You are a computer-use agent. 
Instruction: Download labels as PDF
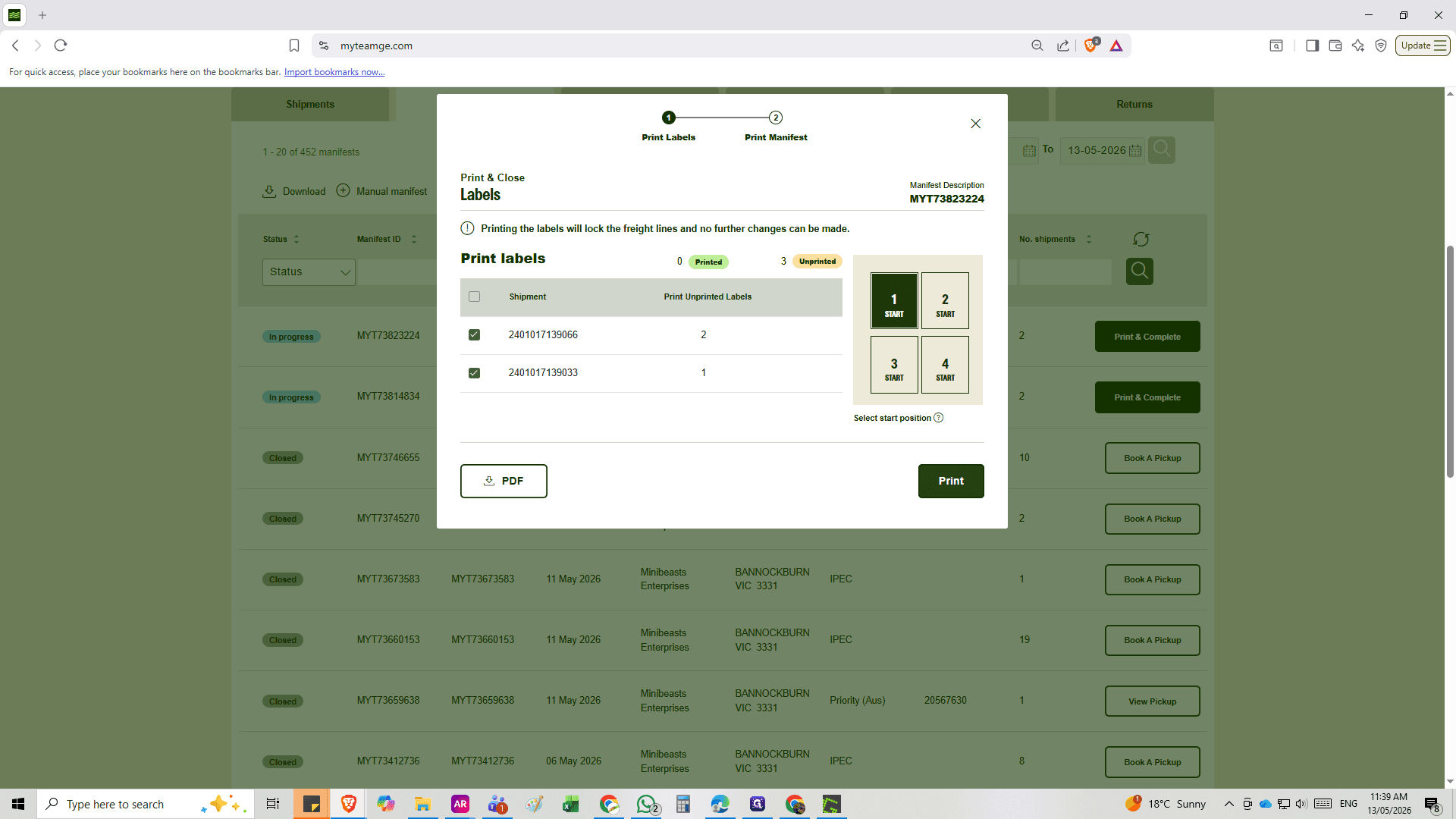pyautogui.click(x=504, y=481)
